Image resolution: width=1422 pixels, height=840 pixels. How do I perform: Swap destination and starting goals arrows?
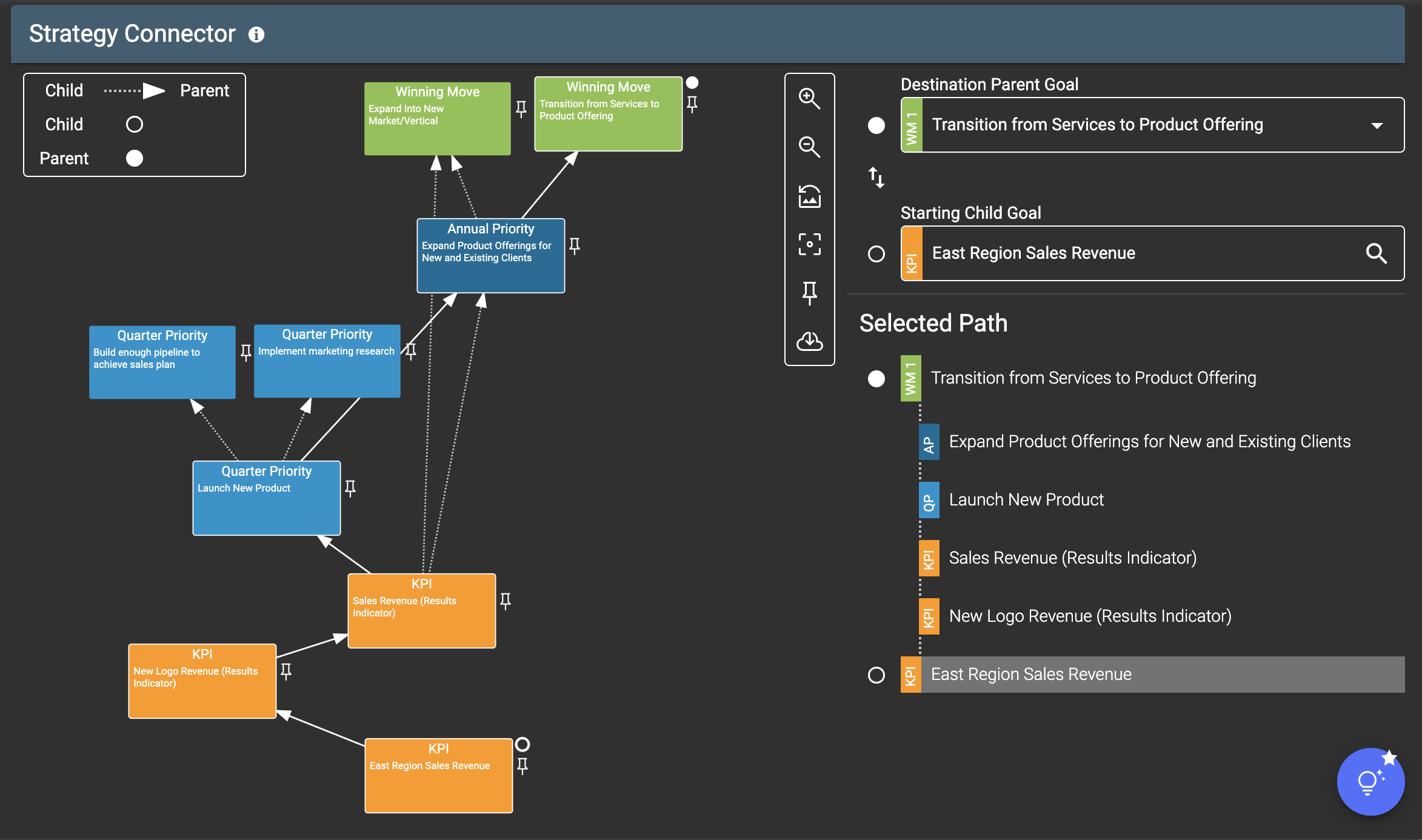(x=876, y=178)
